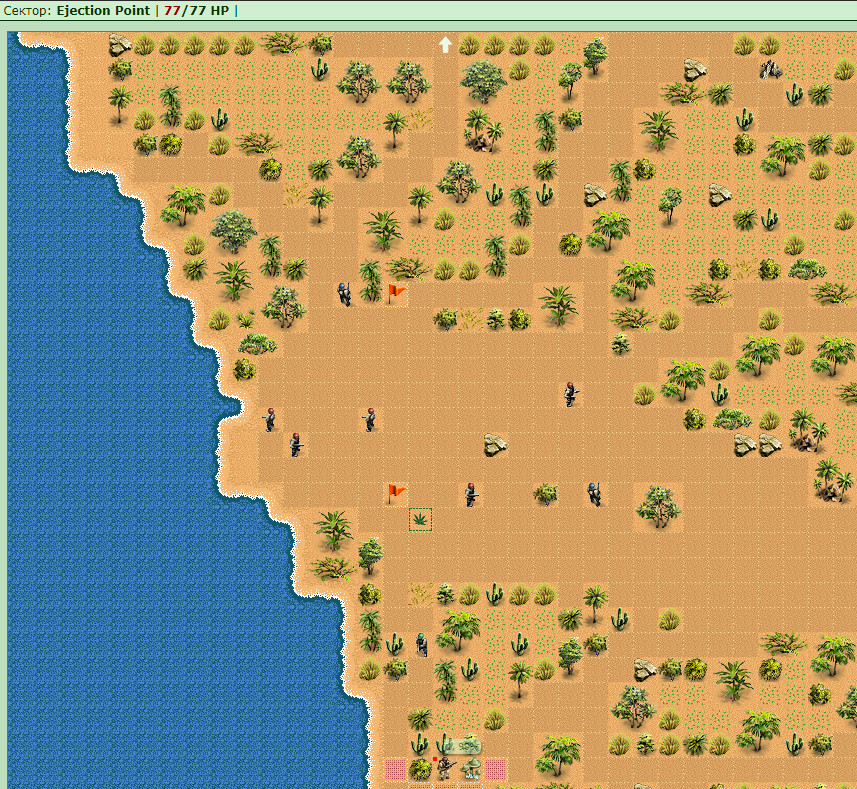This screenshot has height=789, width=857.
Task: Target the blue-helmet soldier beside the large lone tree
Action: 594,494
